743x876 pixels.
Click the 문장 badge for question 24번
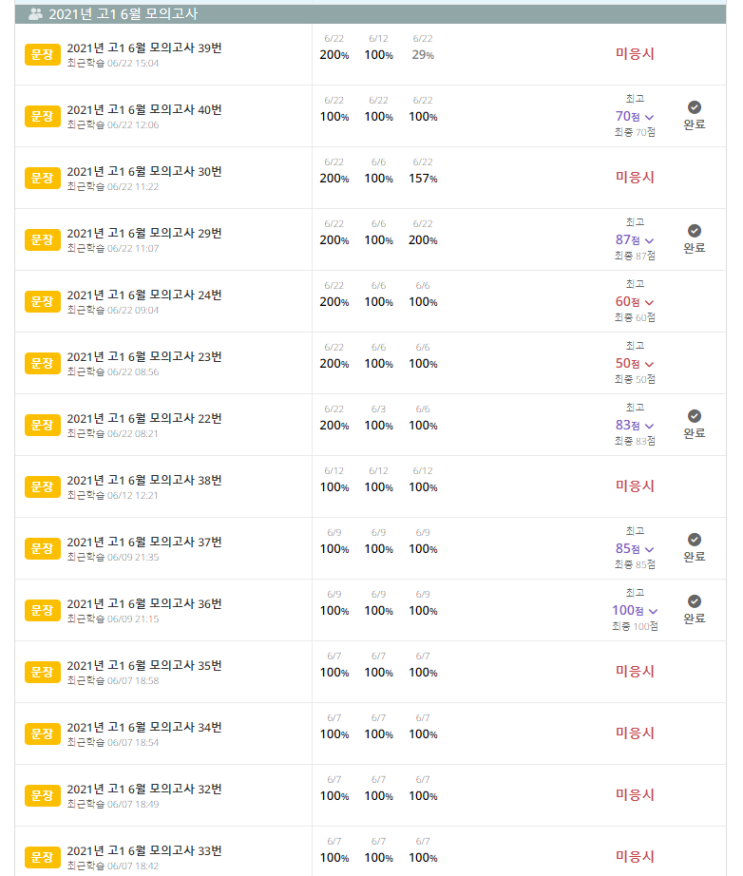click(42, 301)
